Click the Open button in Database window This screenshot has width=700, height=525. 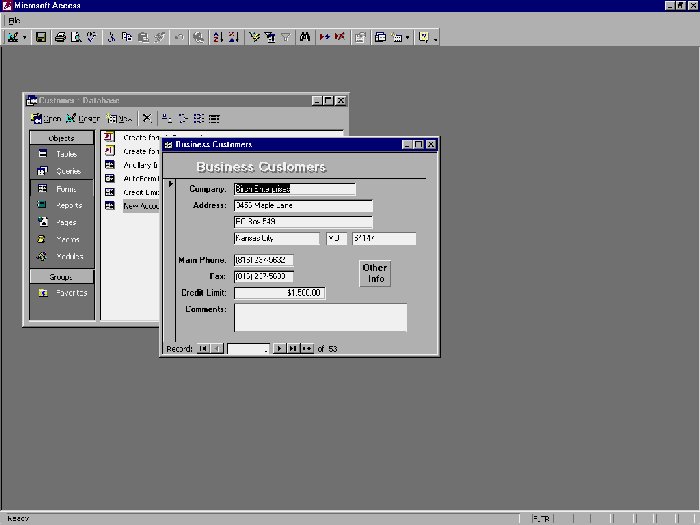point(46,118)
